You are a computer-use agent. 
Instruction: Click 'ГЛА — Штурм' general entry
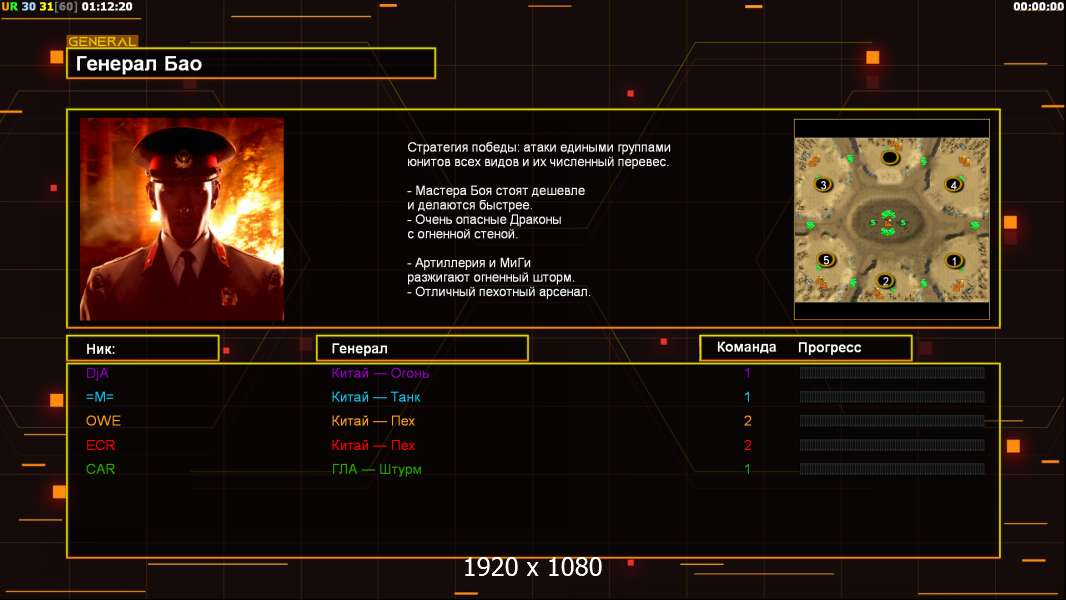coord(376,469)
